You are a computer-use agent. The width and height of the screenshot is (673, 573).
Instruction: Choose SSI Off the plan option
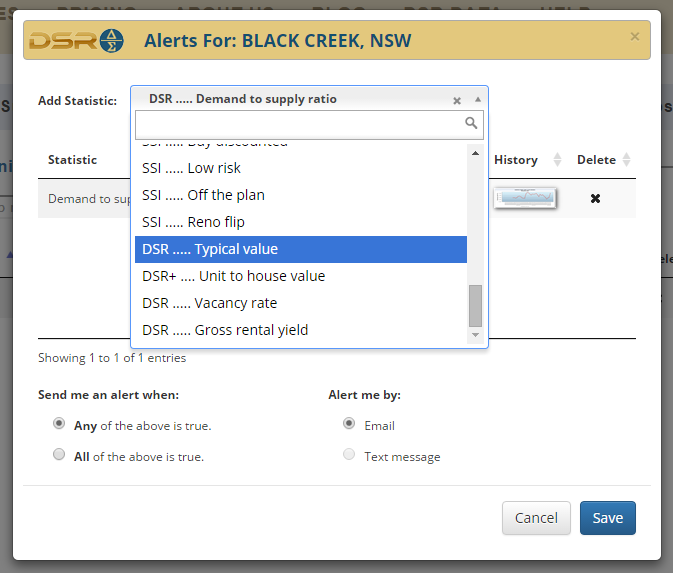pos(300,195)
